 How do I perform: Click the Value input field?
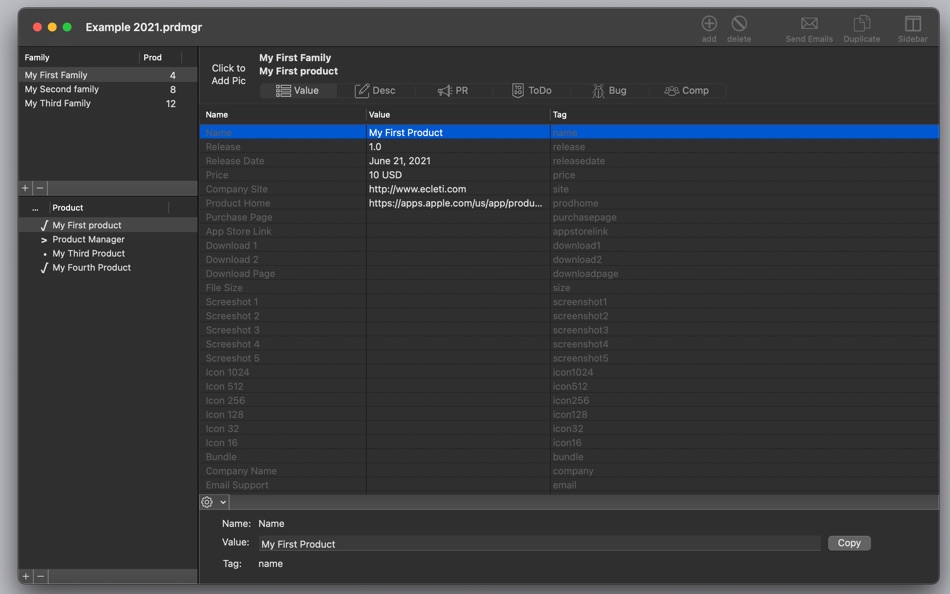click(x=539, y=544)
